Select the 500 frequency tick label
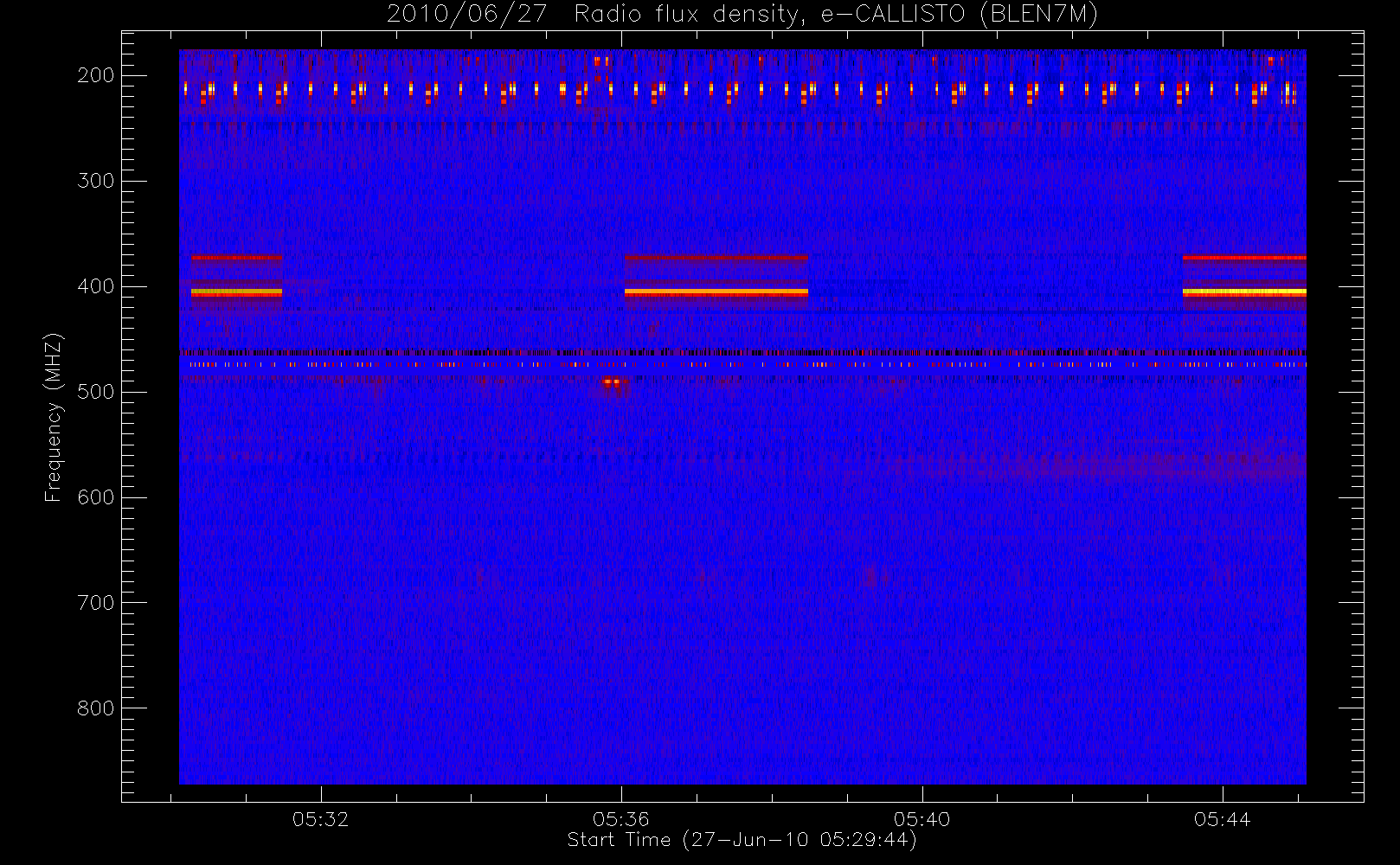Viewport: 1400px width, 865px height. [96, 392]
